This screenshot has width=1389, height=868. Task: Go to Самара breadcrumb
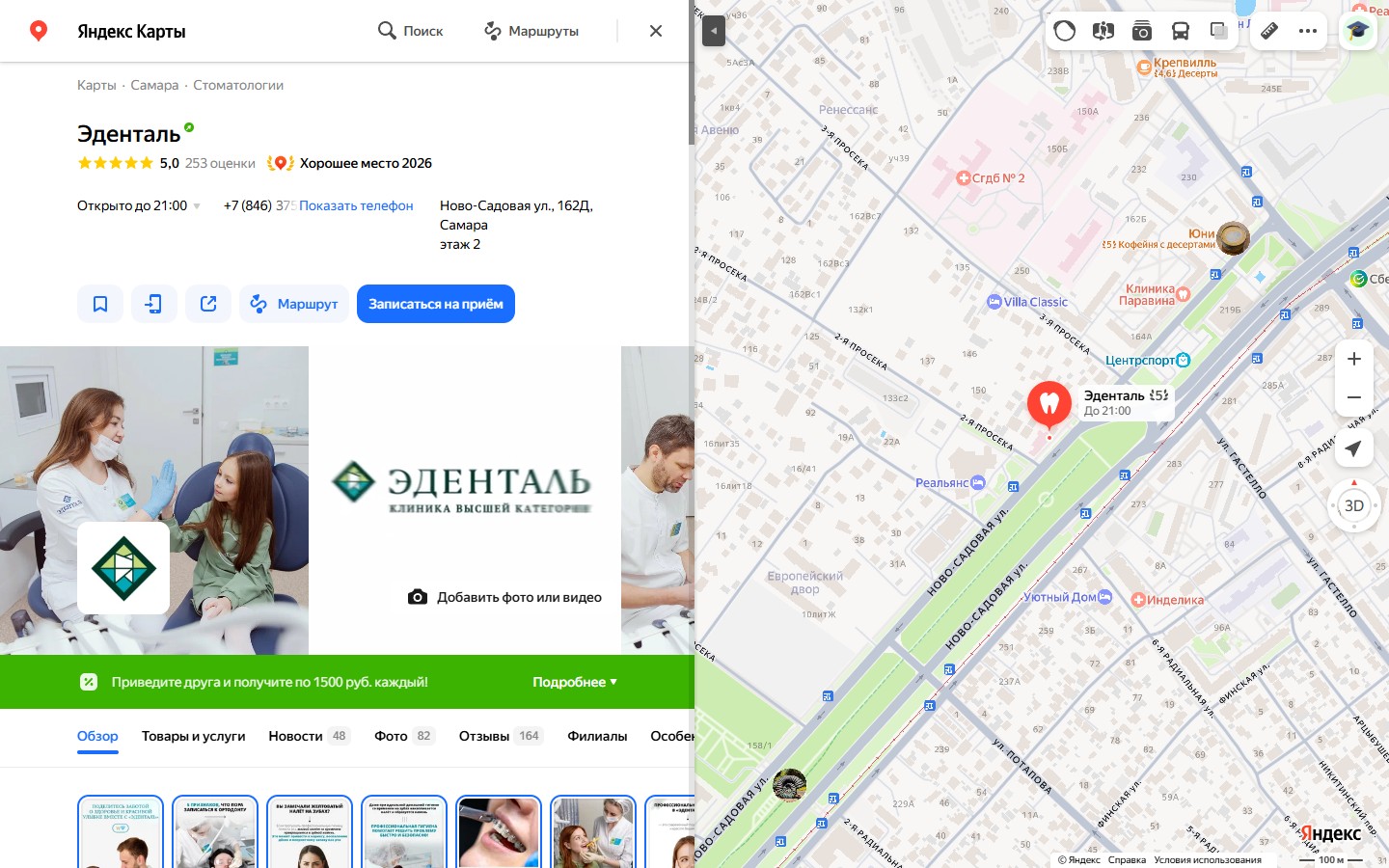(x=154, y=85)
